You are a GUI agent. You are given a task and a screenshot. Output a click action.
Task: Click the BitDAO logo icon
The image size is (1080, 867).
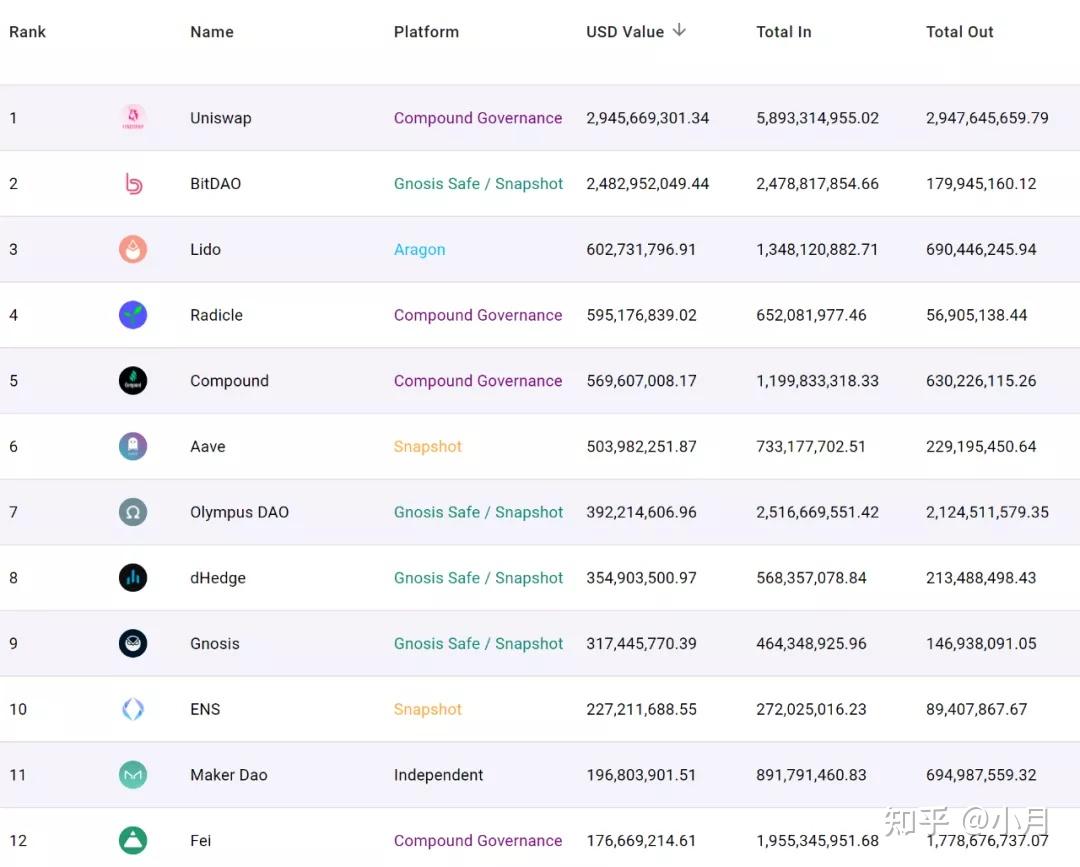point(133,184)
